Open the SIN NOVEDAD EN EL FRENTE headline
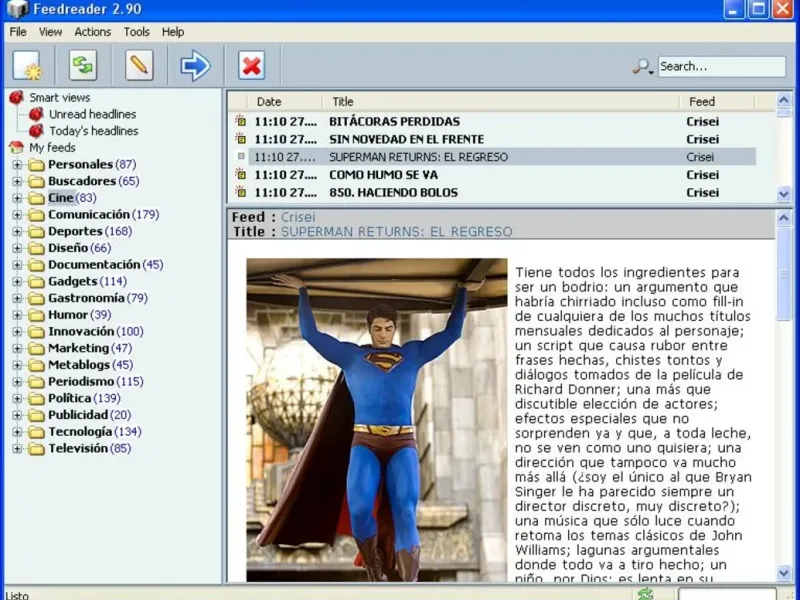The image size is (800, 600). [x=407, y=139]
